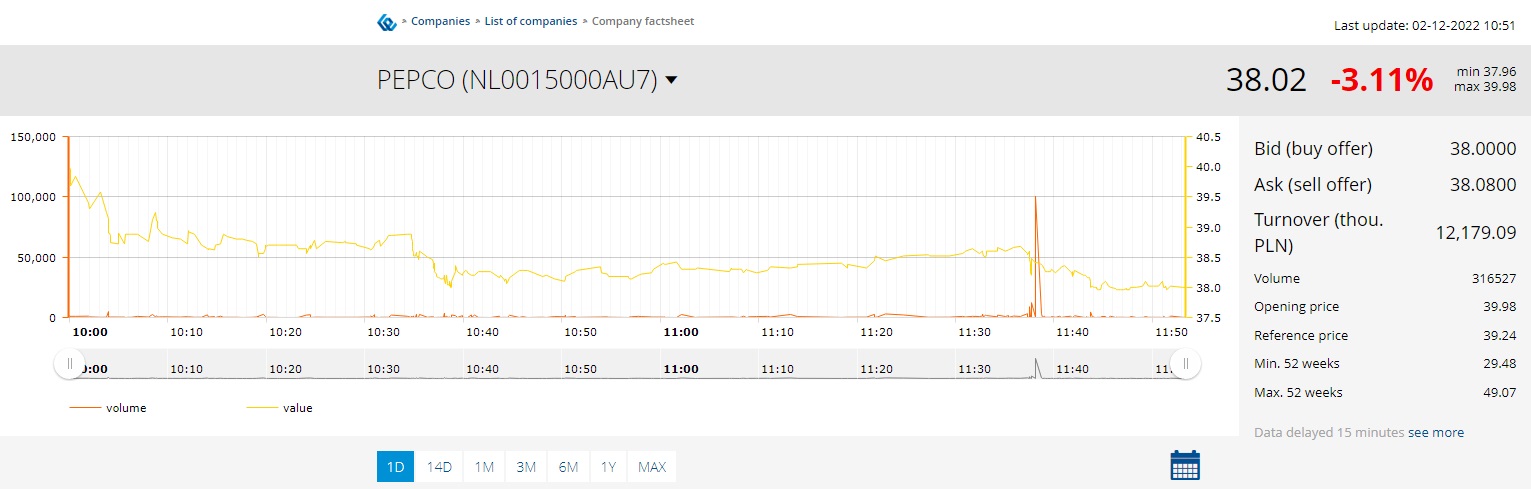Select the 1D time range tab
The height and width of the screenshot is (489, 1531).
coord(395,467)
